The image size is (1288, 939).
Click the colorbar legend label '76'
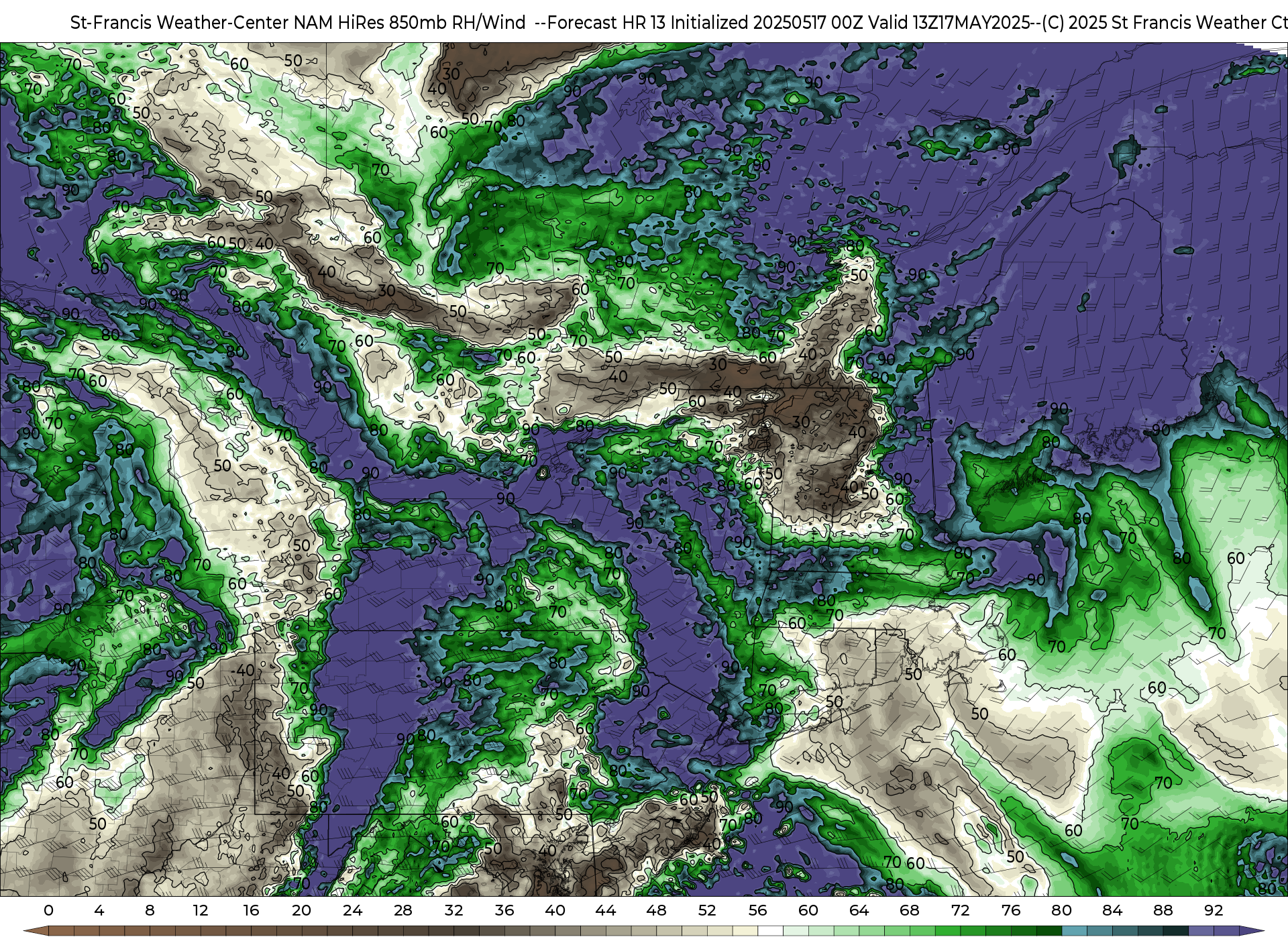tap(1010, 910)
